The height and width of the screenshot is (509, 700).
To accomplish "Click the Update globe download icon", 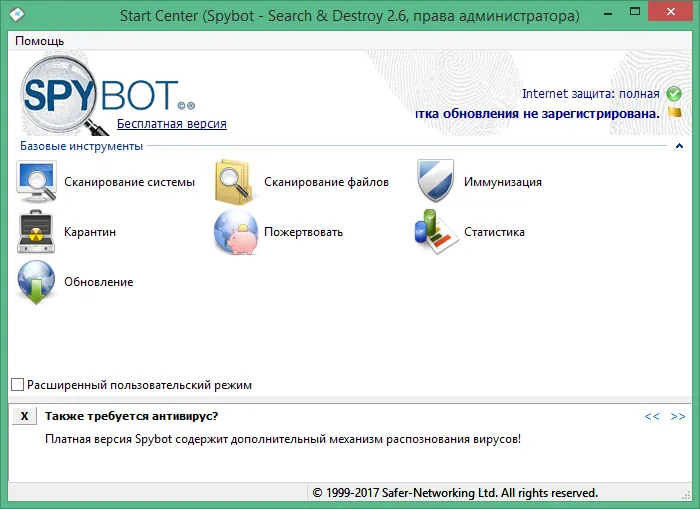I will pyautogui.click(x=36, y=282).
